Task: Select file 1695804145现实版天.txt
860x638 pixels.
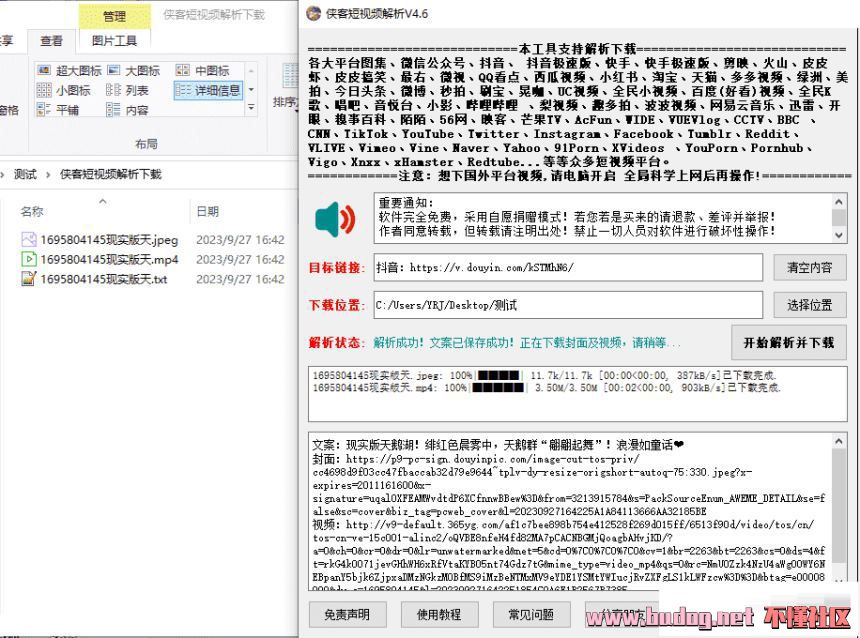Action: 104,279
